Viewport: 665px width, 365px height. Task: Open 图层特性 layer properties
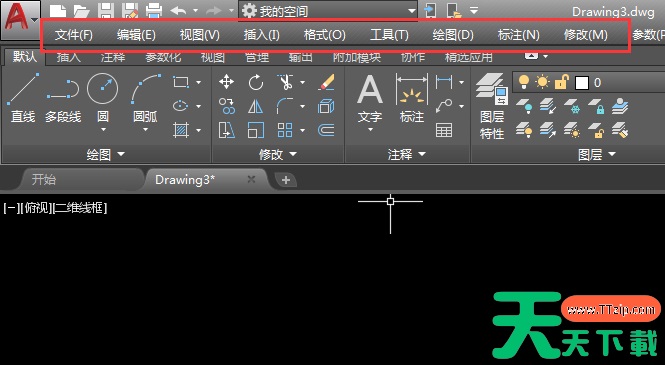pyautogui.click(x=492, y=106)
